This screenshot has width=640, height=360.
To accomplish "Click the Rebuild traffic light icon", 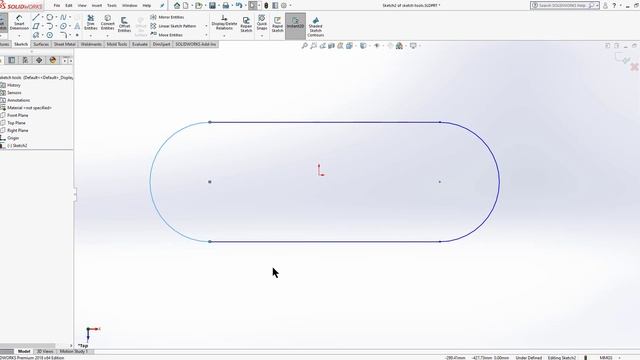I will [266, 6].
